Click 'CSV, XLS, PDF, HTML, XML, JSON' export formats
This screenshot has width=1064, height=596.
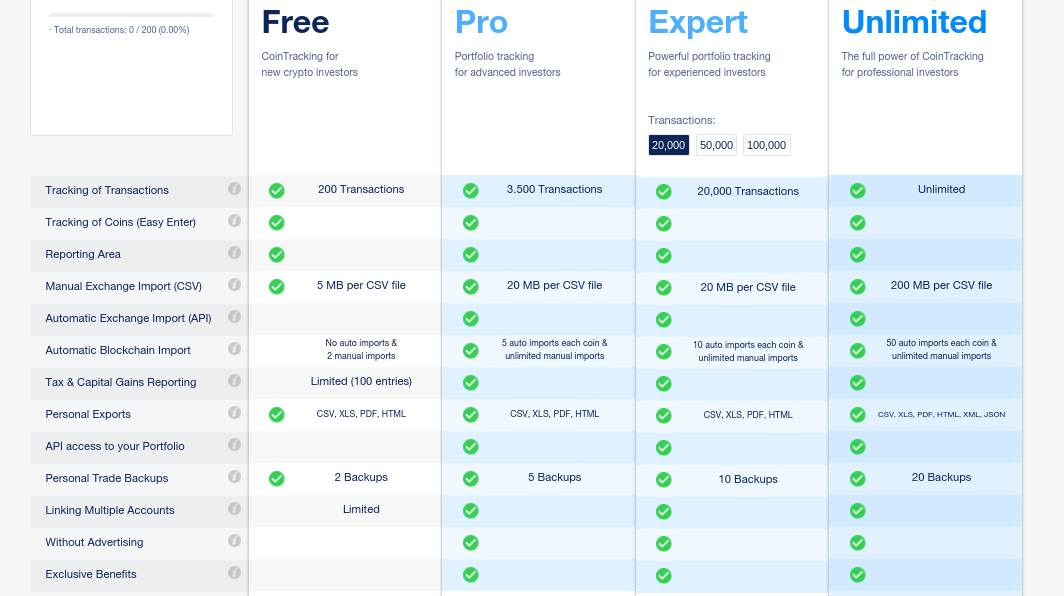pos(941,414)
